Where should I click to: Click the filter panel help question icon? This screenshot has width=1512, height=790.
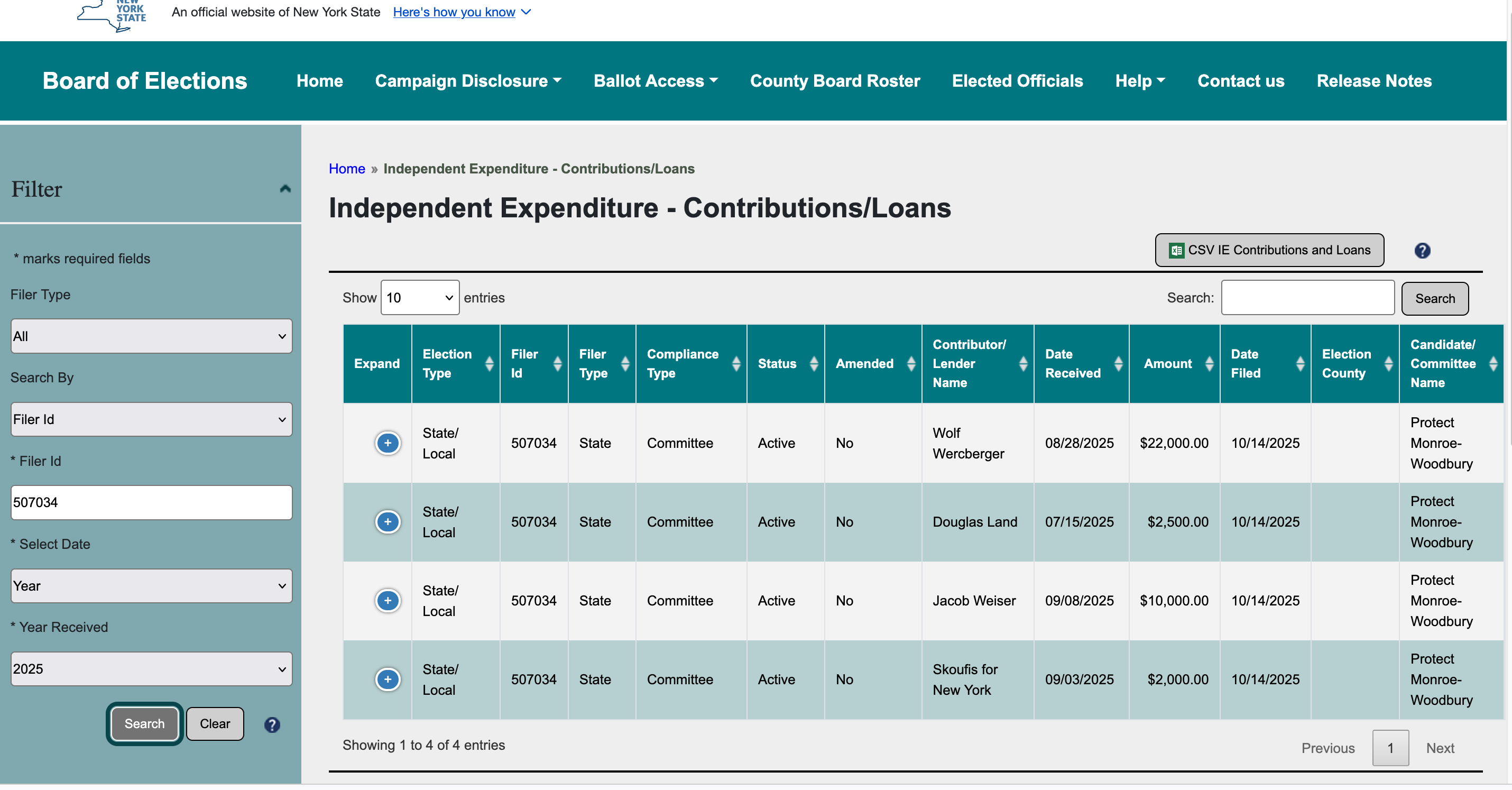tap(272, 725)
